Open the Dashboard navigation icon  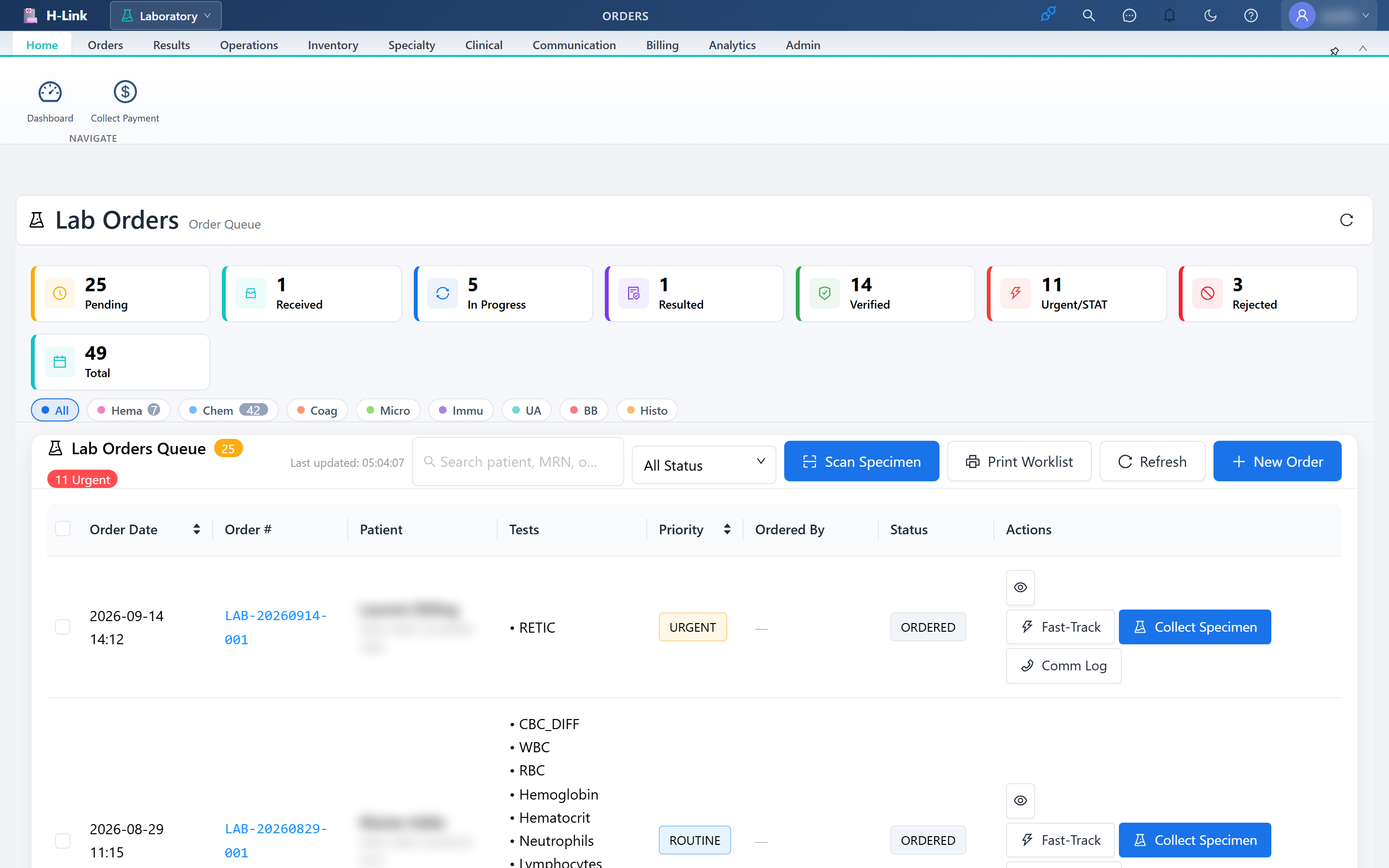point(50,102)
